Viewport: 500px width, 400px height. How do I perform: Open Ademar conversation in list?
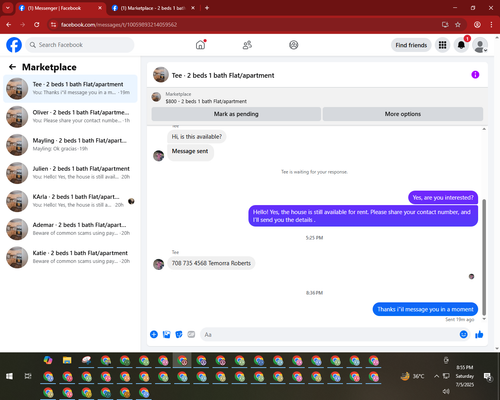(x=70, y=229)
